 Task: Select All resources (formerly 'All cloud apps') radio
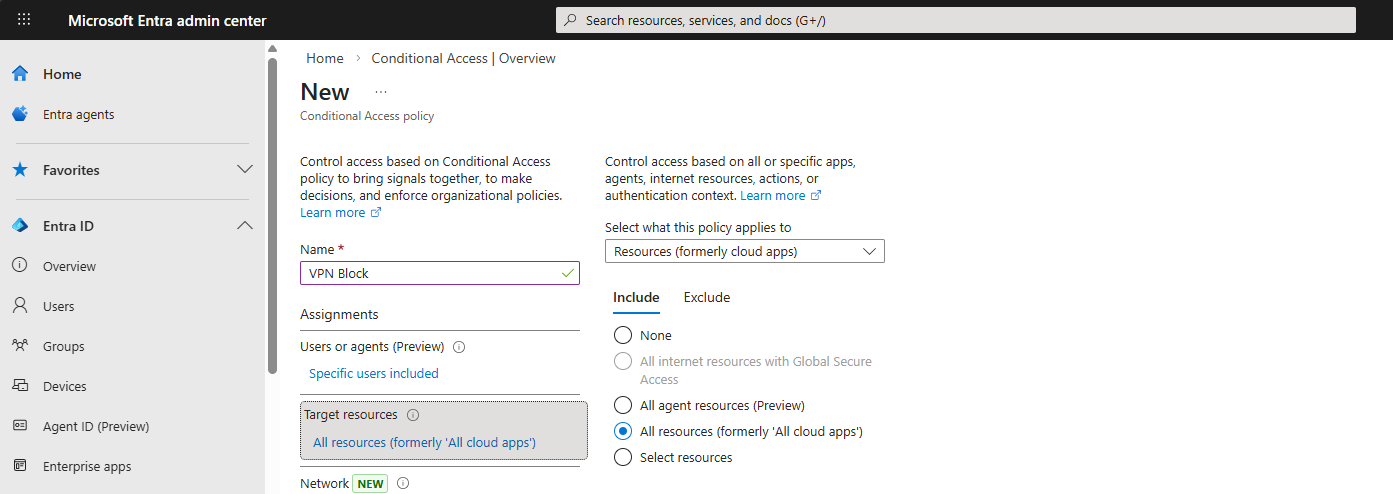coord(623,431)
